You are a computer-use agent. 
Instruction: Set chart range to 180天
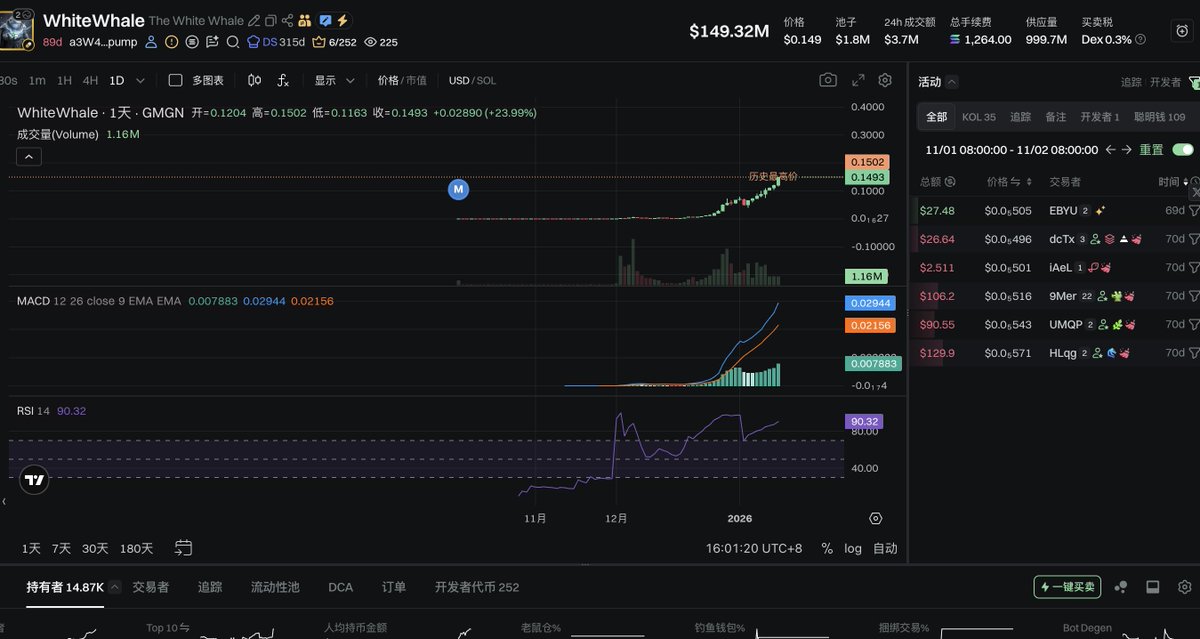pos(136,548)
